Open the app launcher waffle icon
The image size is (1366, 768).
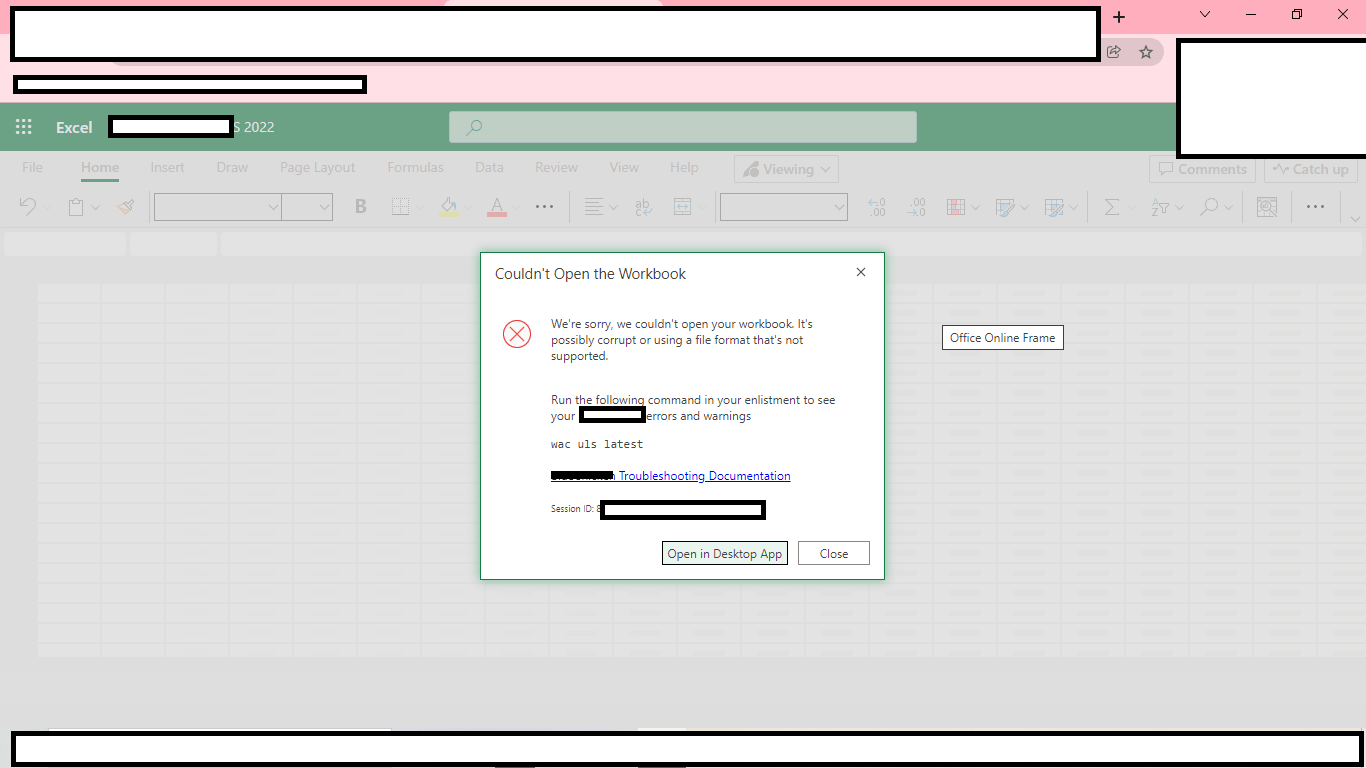pos(24,127)
